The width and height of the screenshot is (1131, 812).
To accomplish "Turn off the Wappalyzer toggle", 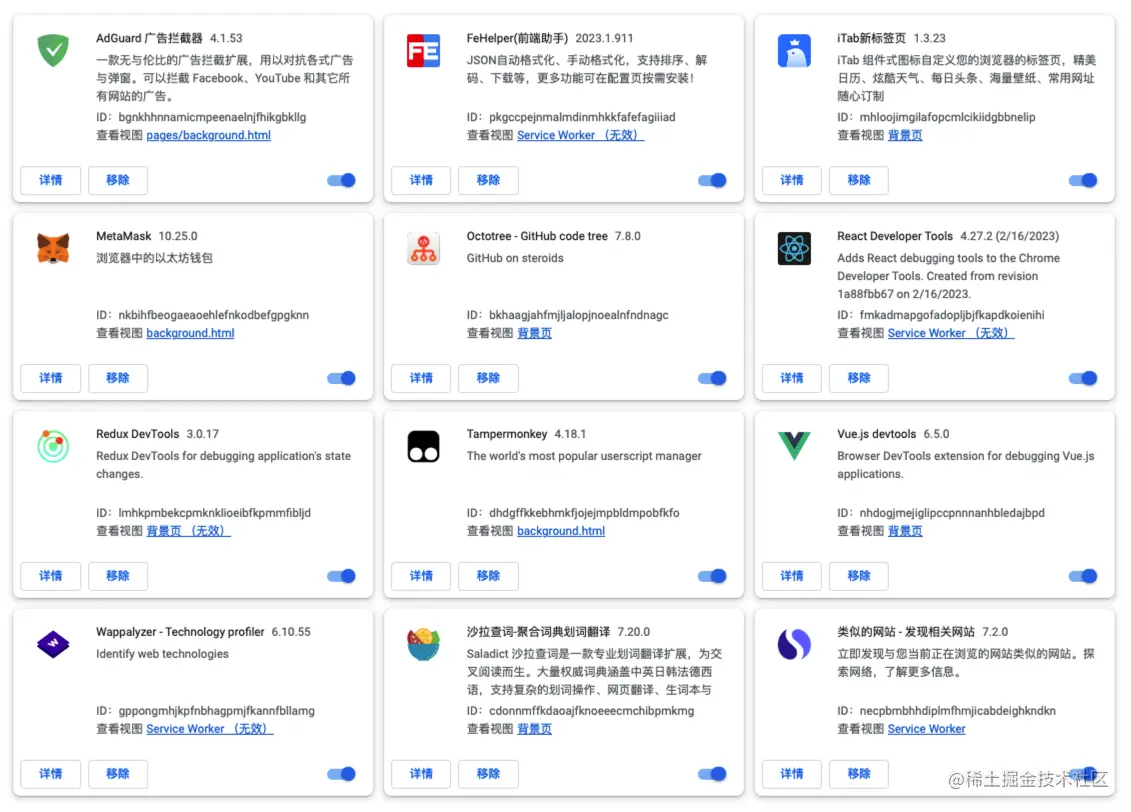I will (341, 774).
